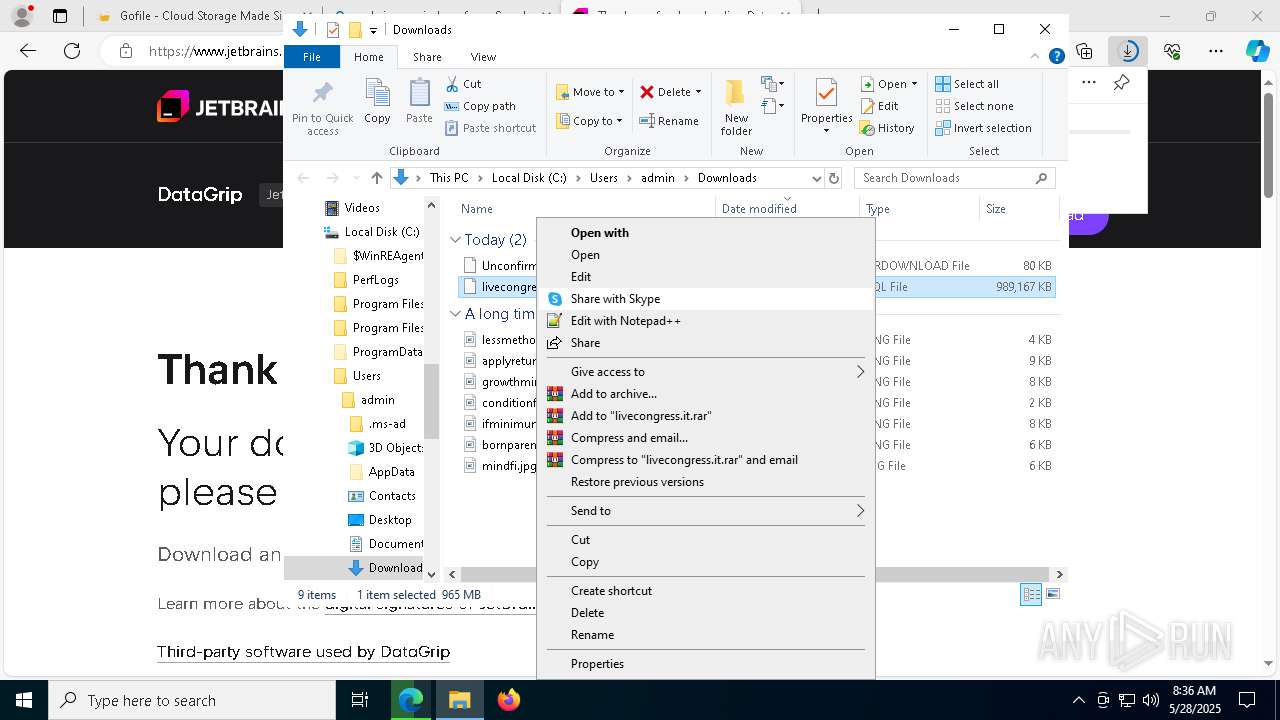Select 3D Objects in navigation tree
Image resolution: width=1280 pixels, height=720 pixels.
385,448
